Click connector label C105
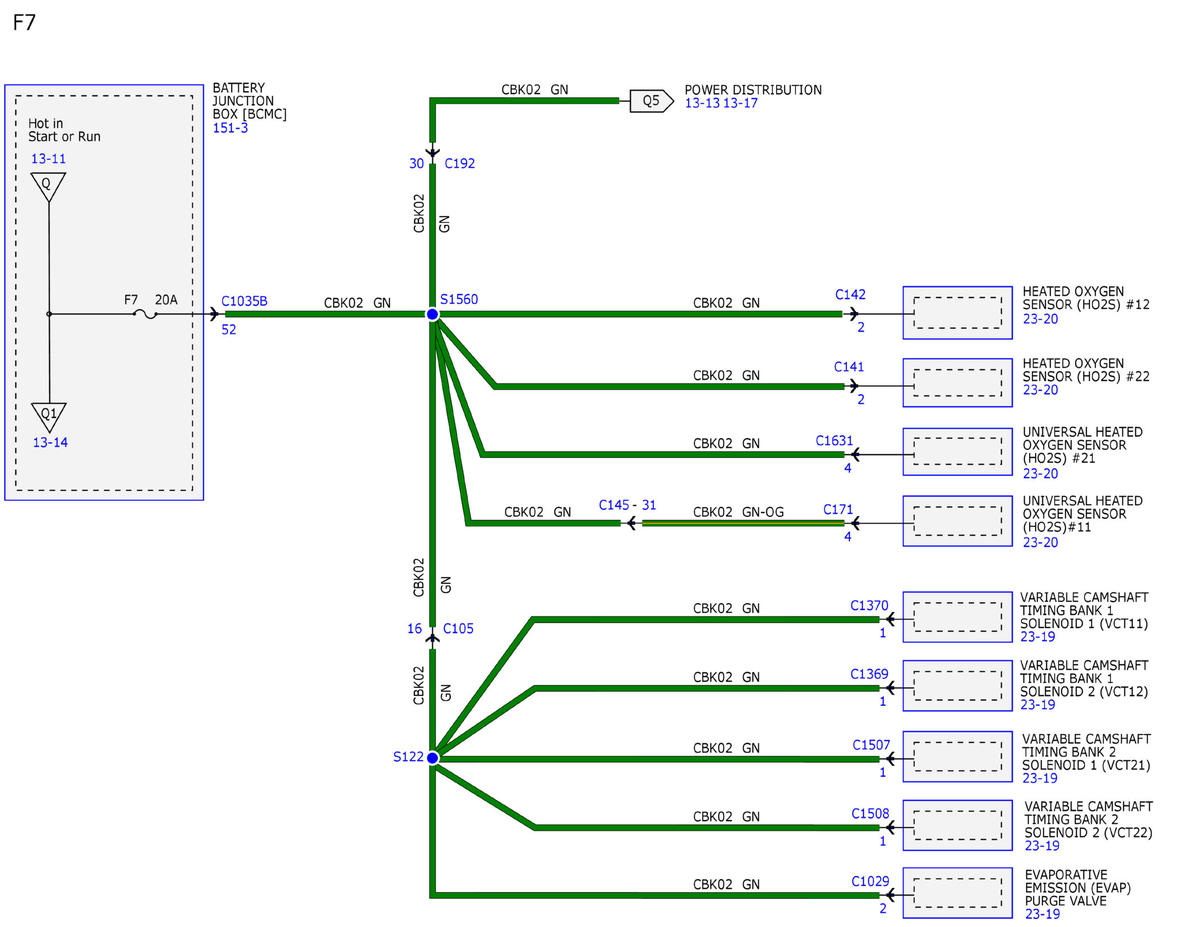The width and height of the screenshot is (1200, 927). (x=459, y=629)
